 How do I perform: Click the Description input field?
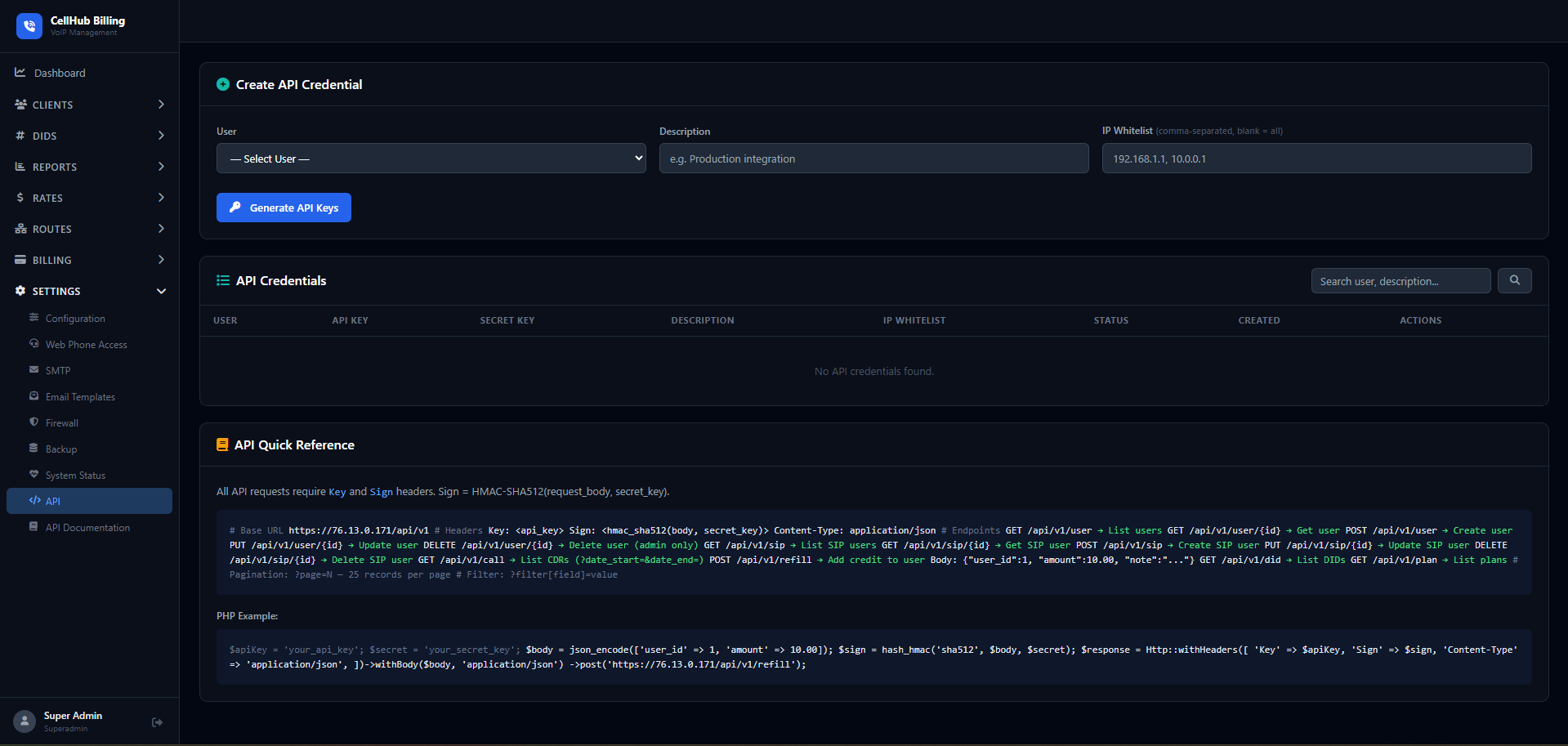[x=874, y=159]
